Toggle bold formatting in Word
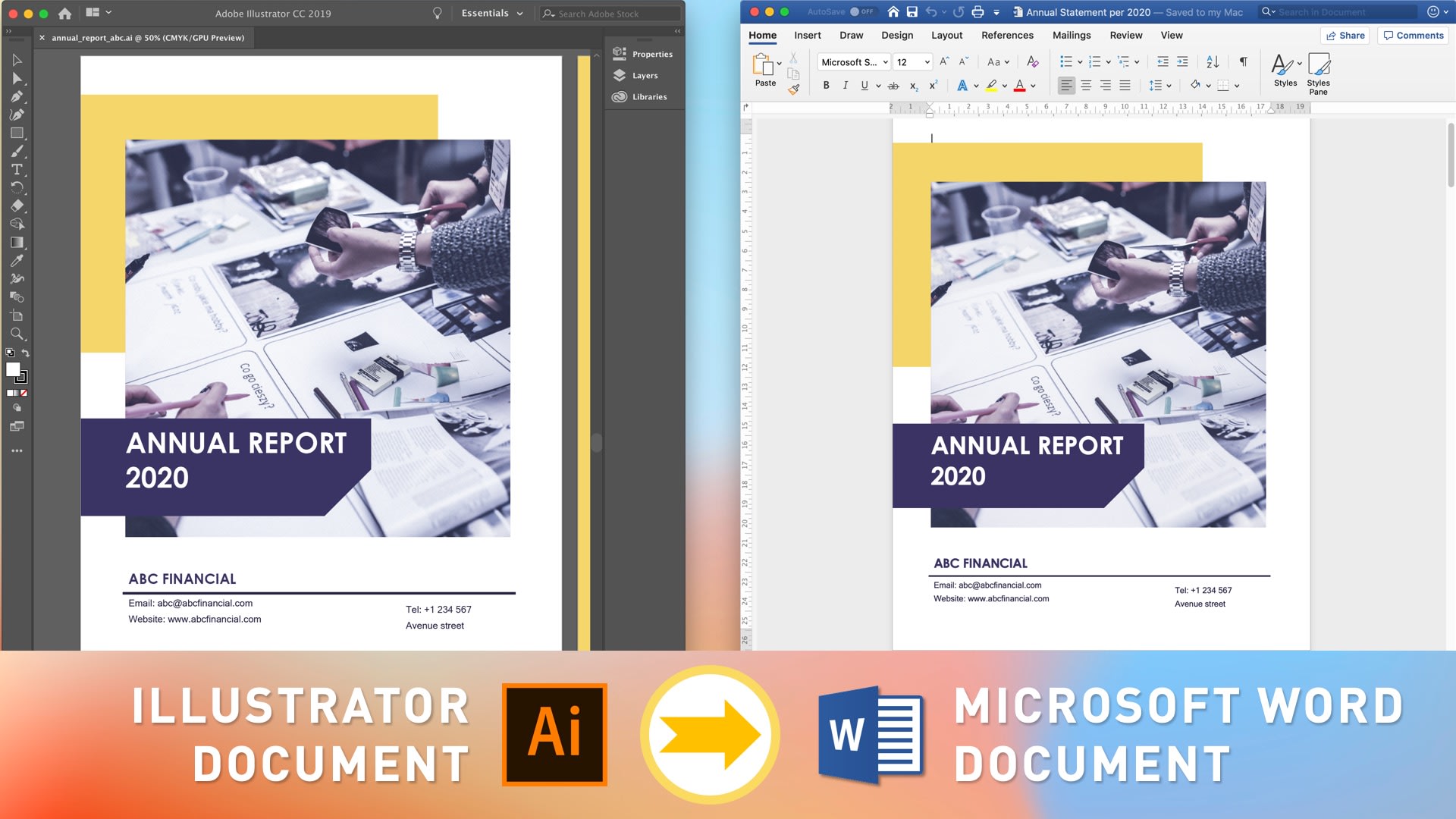 coord(826,86)
